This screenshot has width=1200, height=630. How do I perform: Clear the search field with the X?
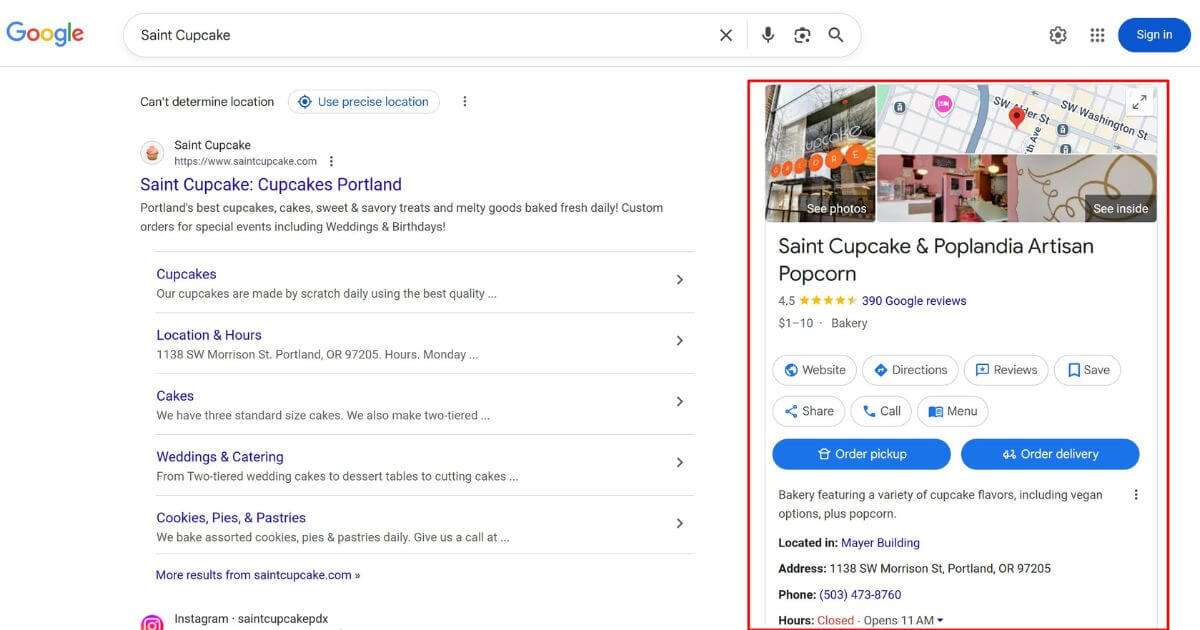[x=726, y=34]
